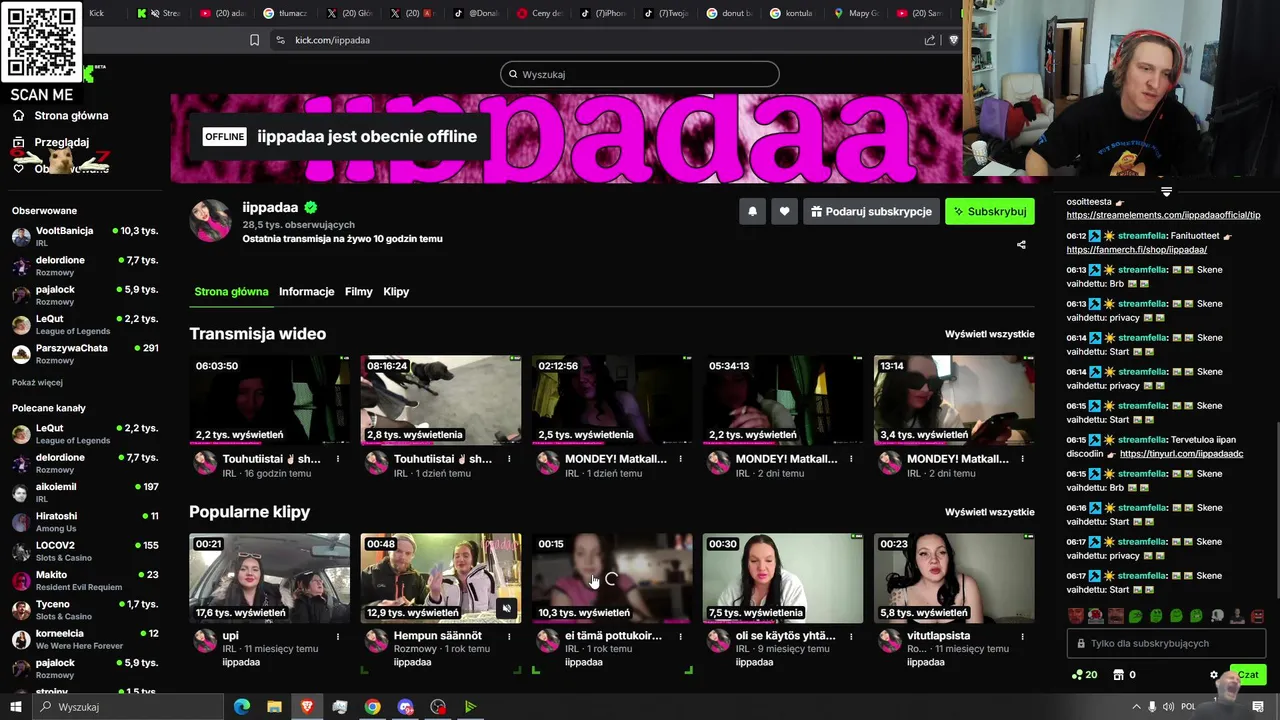This screenshot has width=1280, height=720.
Task: Expand followed channels with Pokaż więcej
Action: [x=37, y=383]
